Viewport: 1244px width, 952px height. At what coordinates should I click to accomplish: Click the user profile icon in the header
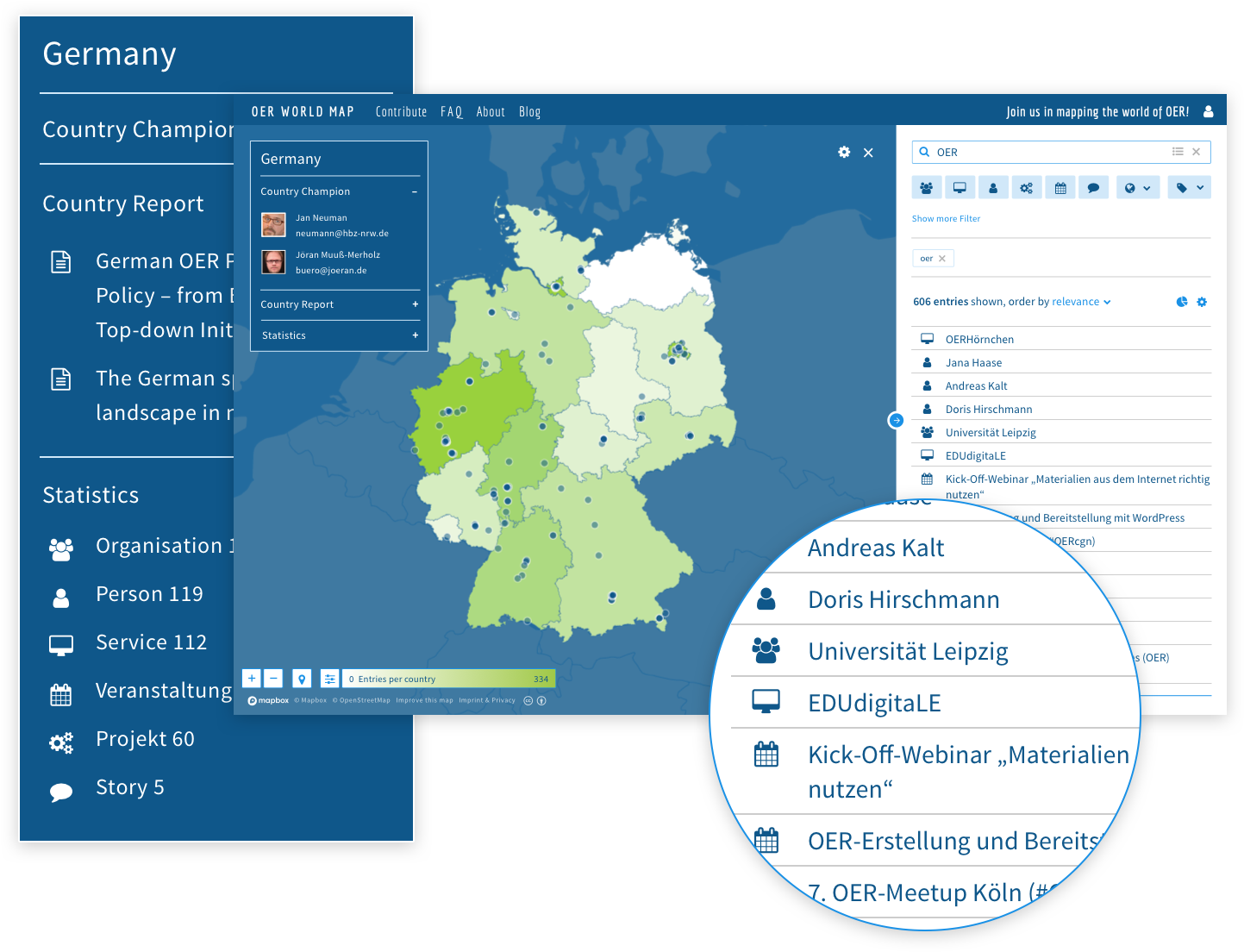pos(1209,111)
